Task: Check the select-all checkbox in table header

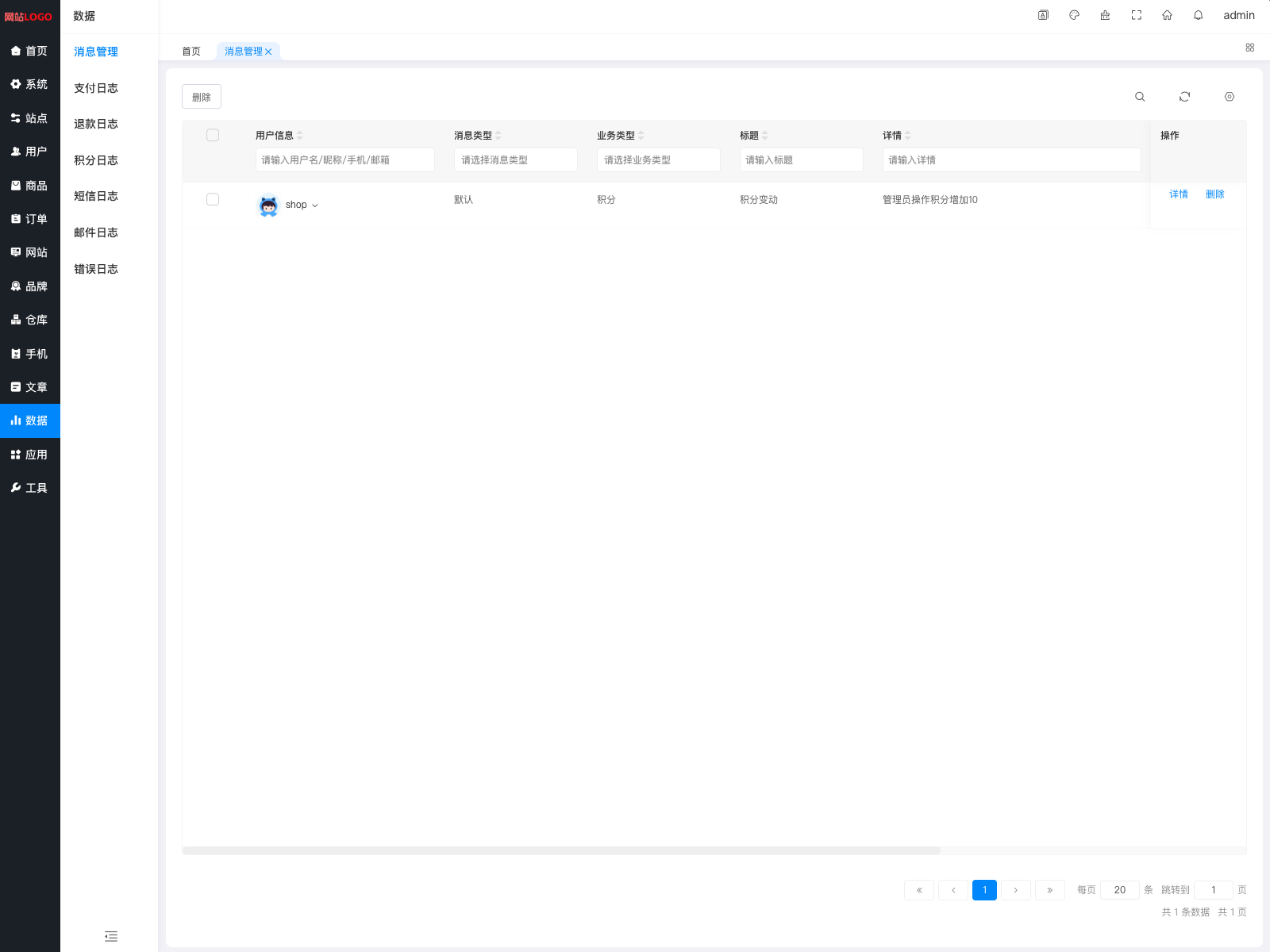Action: (213, 135)
